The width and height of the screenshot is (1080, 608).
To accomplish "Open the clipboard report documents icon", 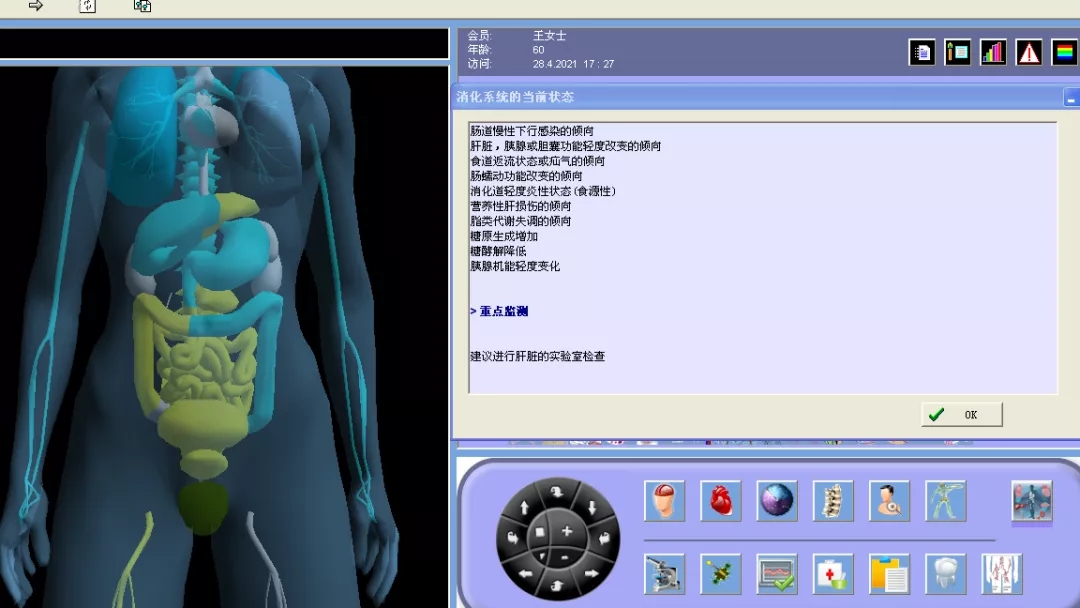I will coord(889,573).
